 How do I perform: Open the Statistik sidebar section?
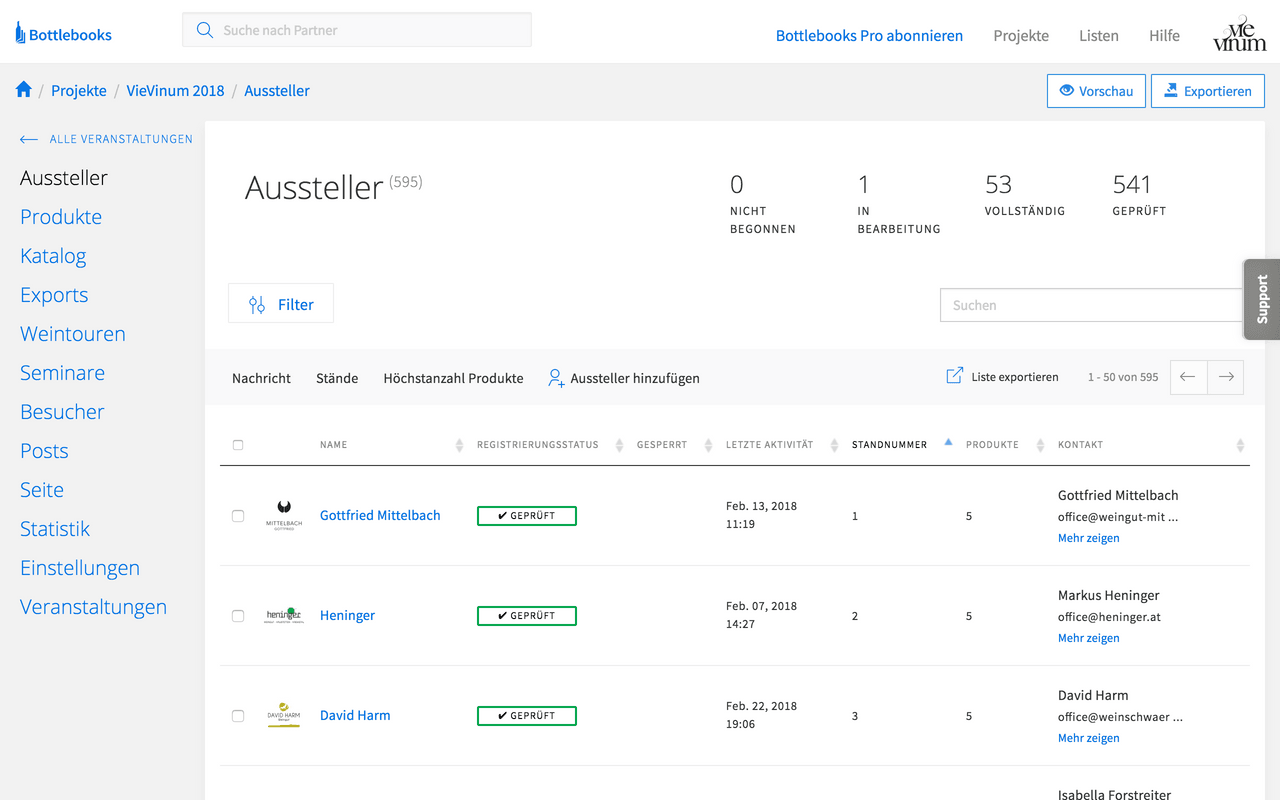(x=55, y=529)
